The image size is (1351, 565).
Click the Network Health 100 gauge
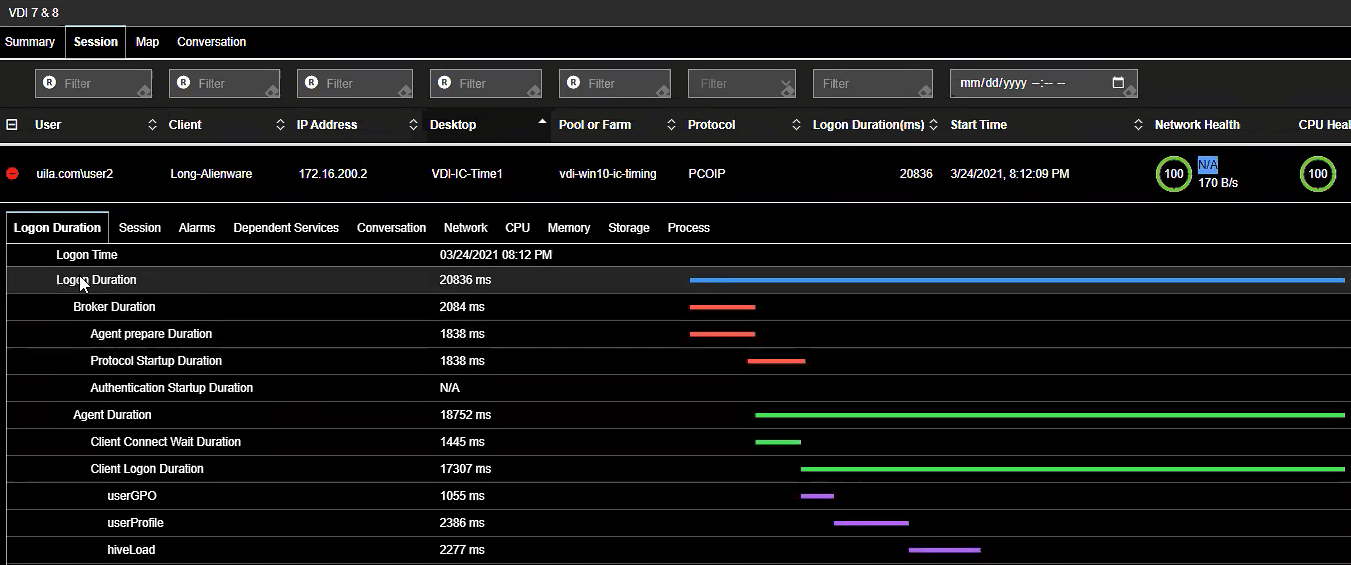[1174, 174]
